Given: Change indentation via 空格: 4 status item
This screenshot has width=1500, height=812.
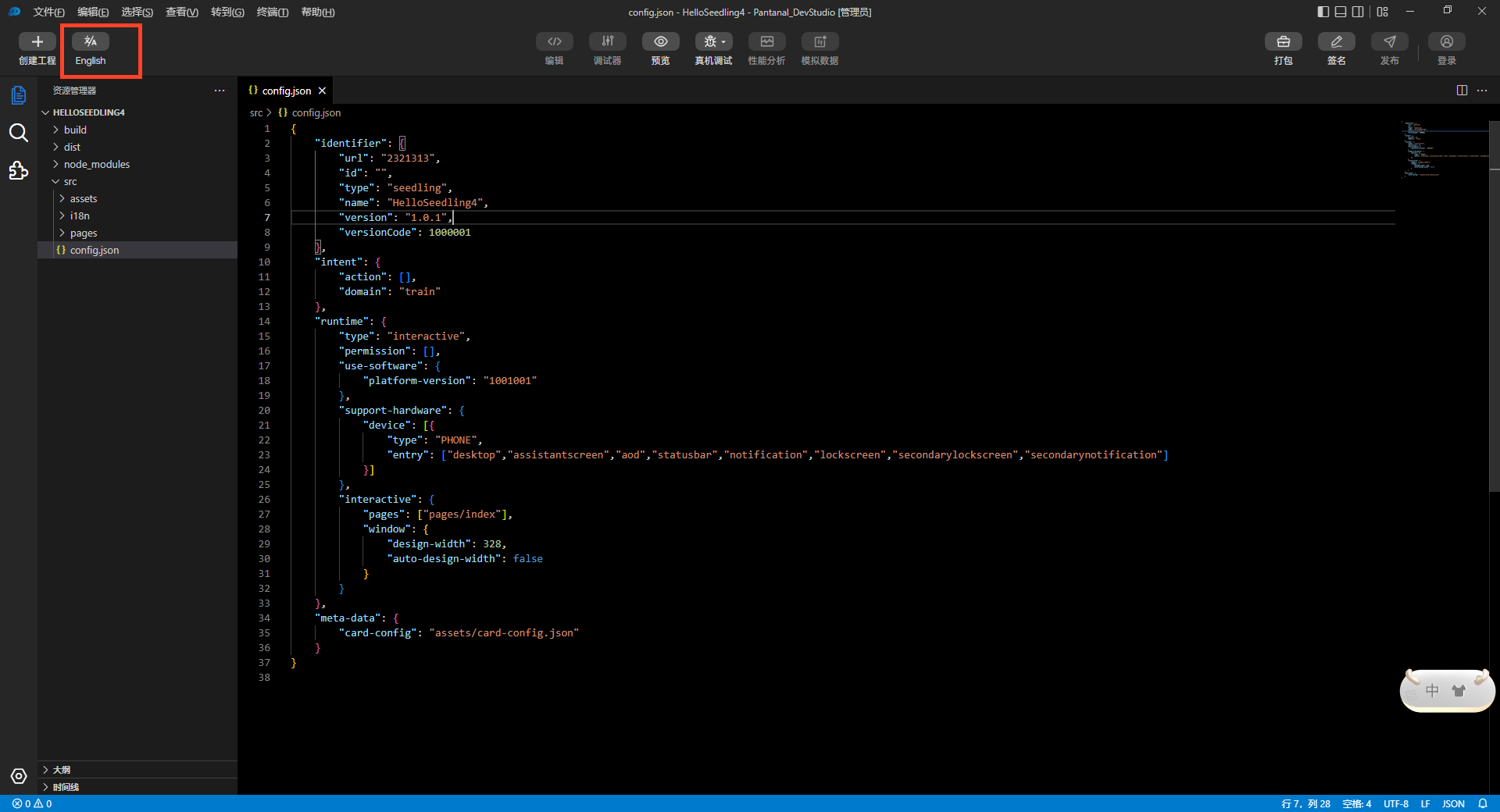Looking at the screenshot, I should point(1357,803).
